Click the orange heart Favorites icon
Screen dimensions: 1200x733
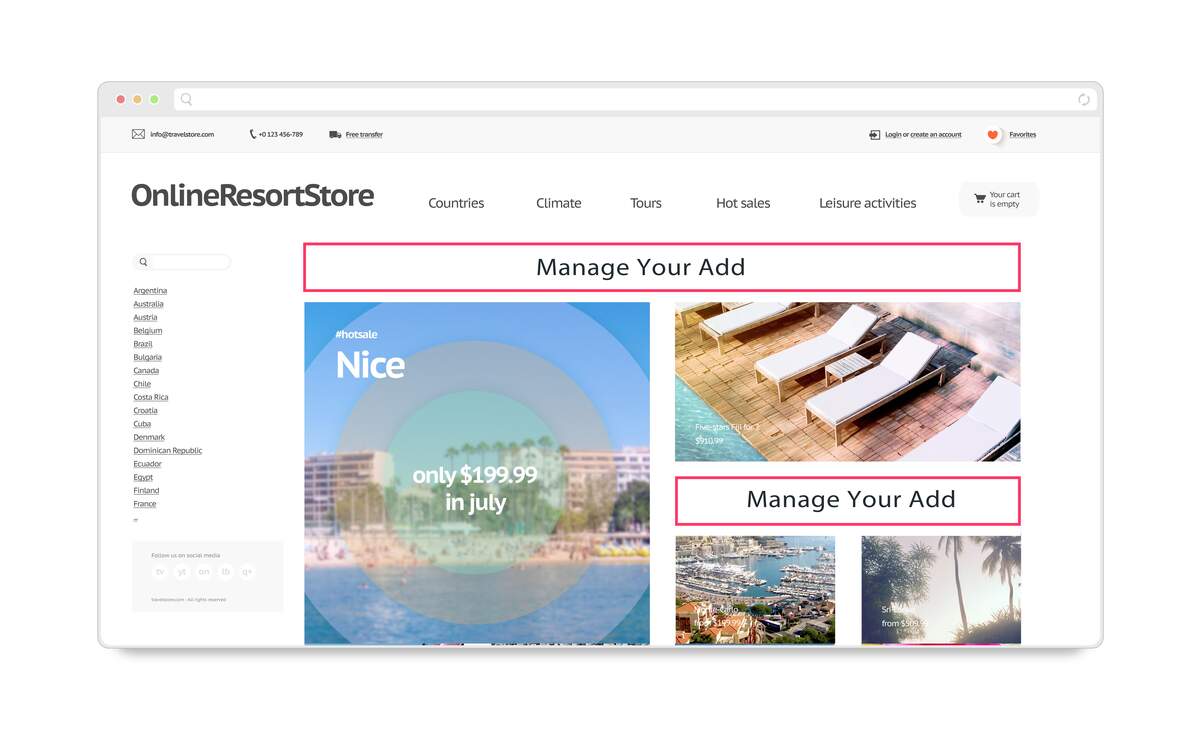click(993, 135)
